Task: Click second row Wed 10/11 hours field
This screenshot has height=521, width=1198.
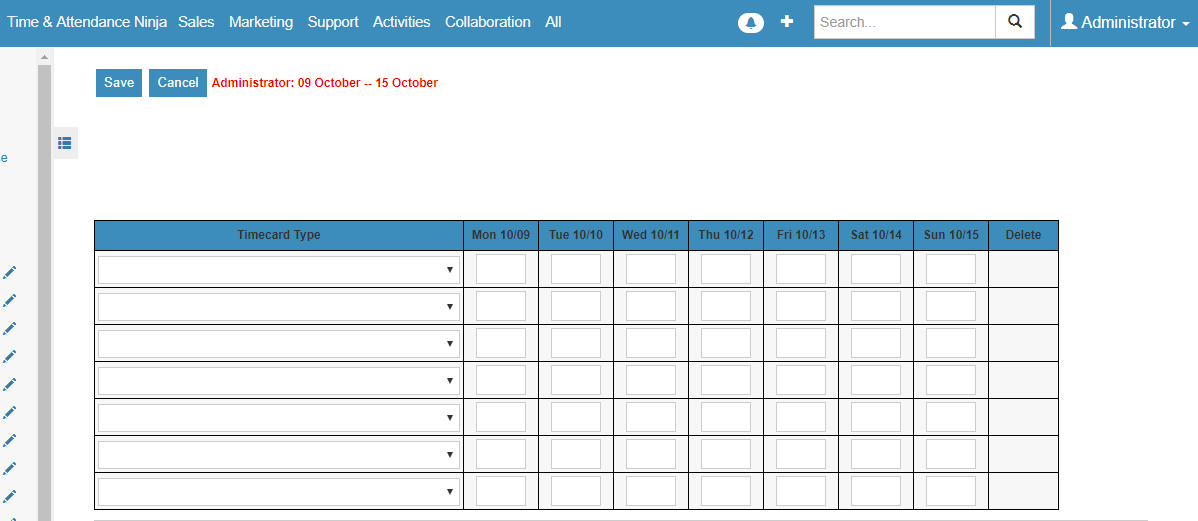Action: tap(651, 306)
